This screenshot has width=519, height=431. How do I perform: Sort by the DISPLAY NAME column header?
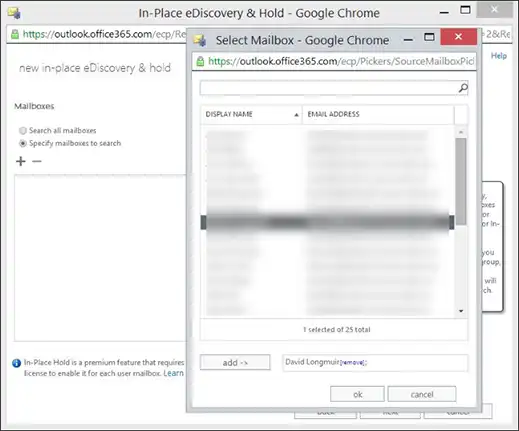tap(251, 114)
